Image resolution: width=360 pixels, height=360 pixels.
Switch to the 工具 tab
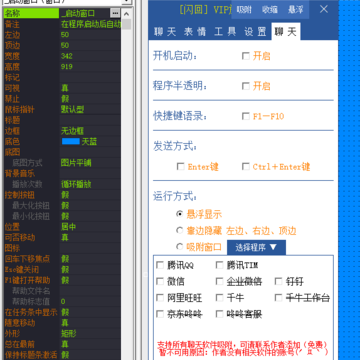coord(225,32)
